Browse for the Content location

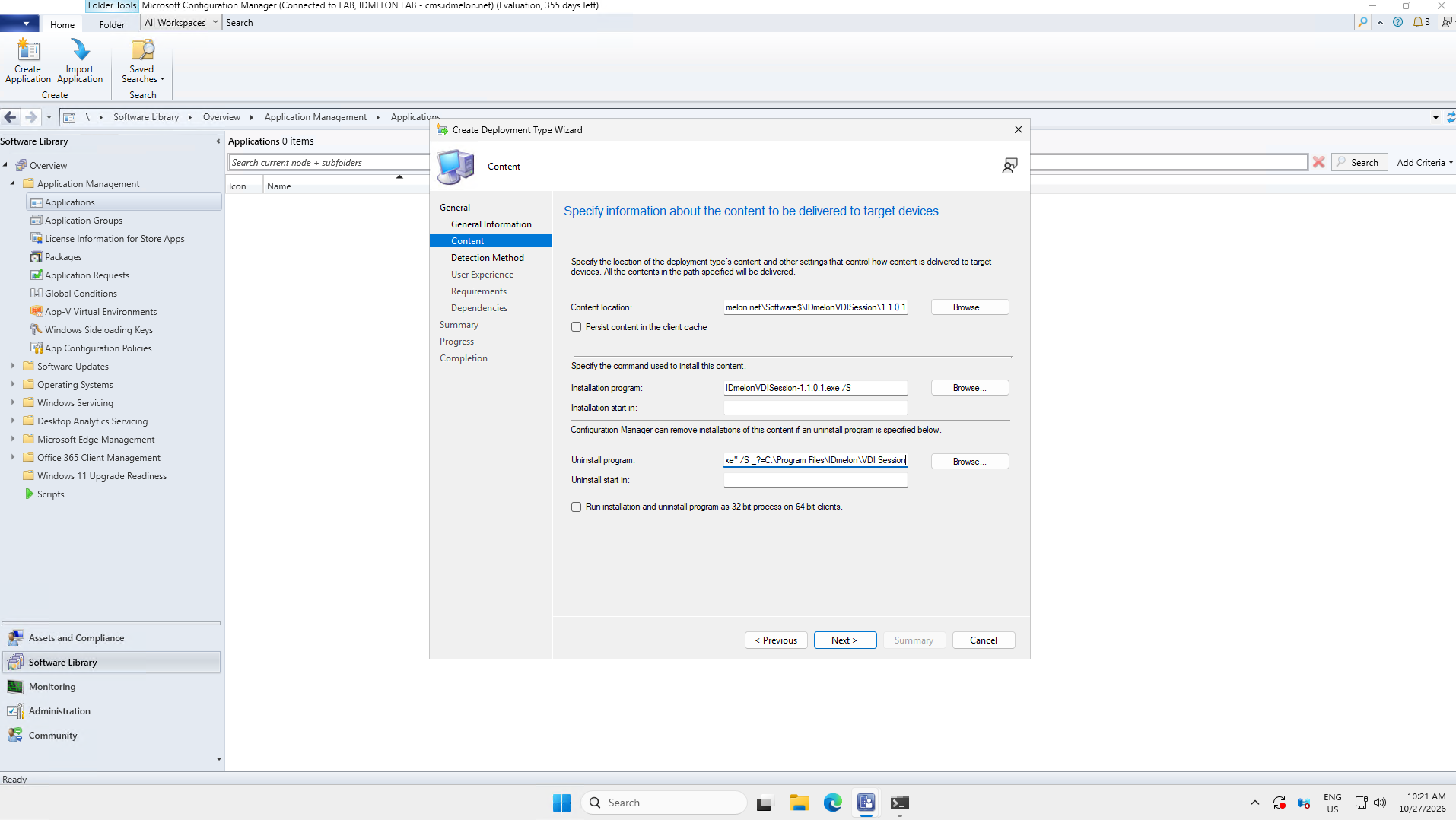(x=970, y=307)
